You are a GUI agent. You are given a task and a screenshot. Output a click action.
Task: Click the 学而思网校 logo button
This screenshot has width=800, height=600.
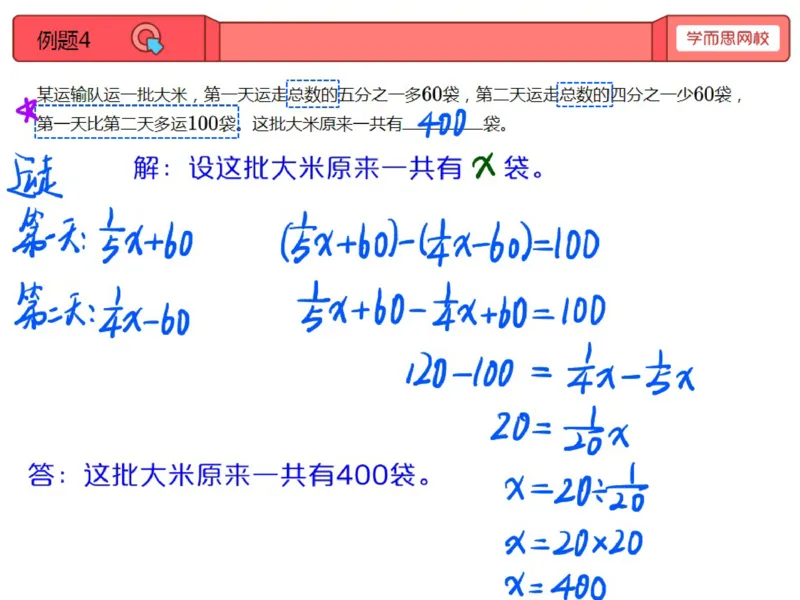pos(728,38)
